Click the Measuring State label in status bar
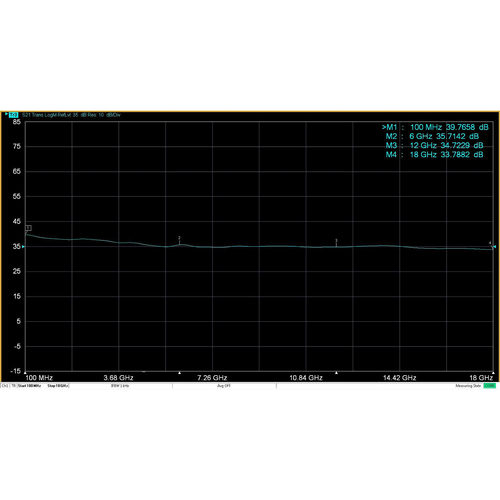 tap(468, 386)
